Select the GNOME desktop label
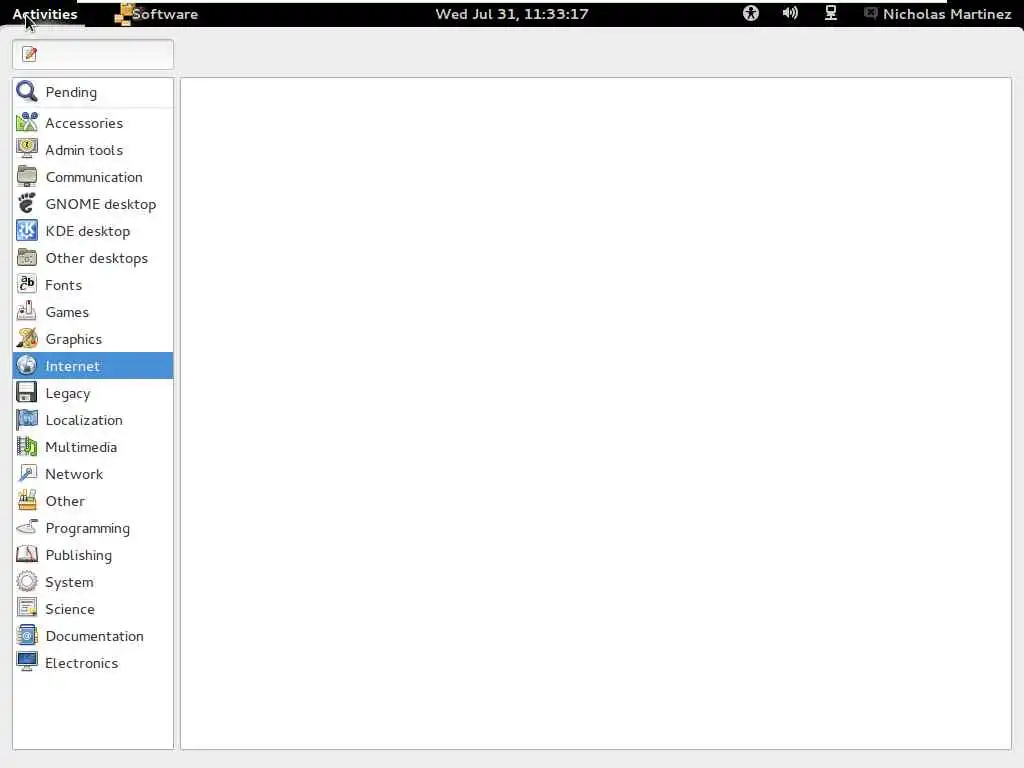 pos(101,204)
